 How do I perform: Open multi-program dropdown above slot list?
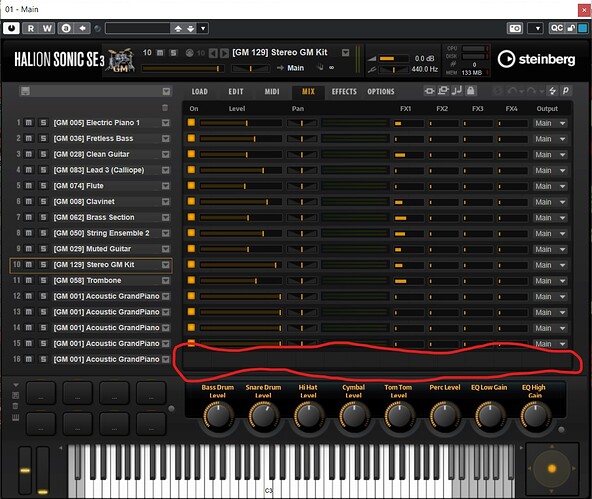[x=166, y=91]
